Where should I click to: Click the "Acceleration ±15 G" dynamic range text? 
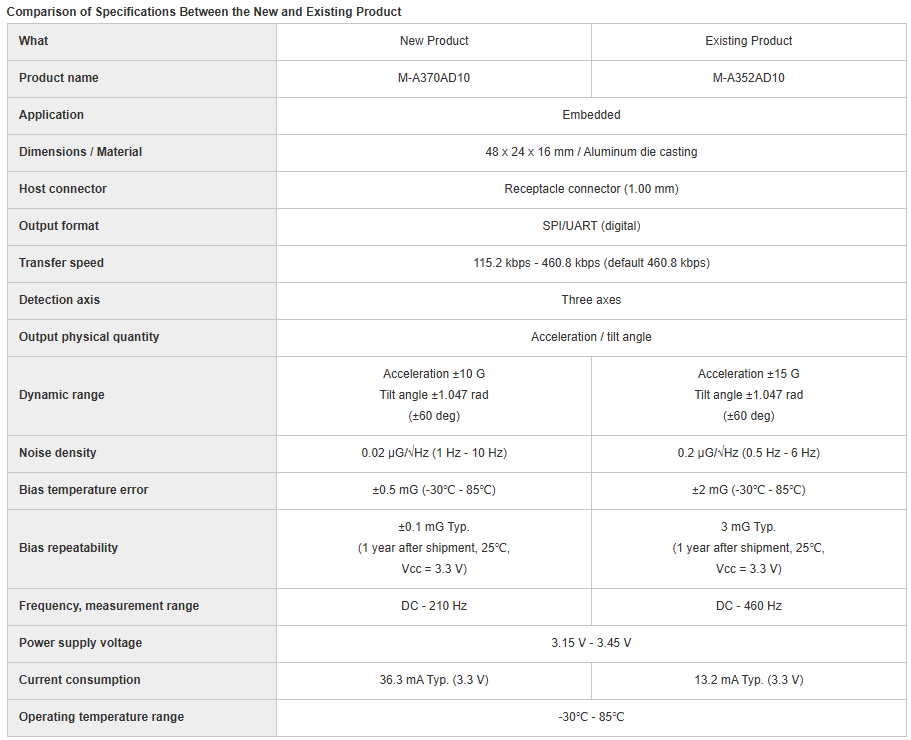(748, 374)
